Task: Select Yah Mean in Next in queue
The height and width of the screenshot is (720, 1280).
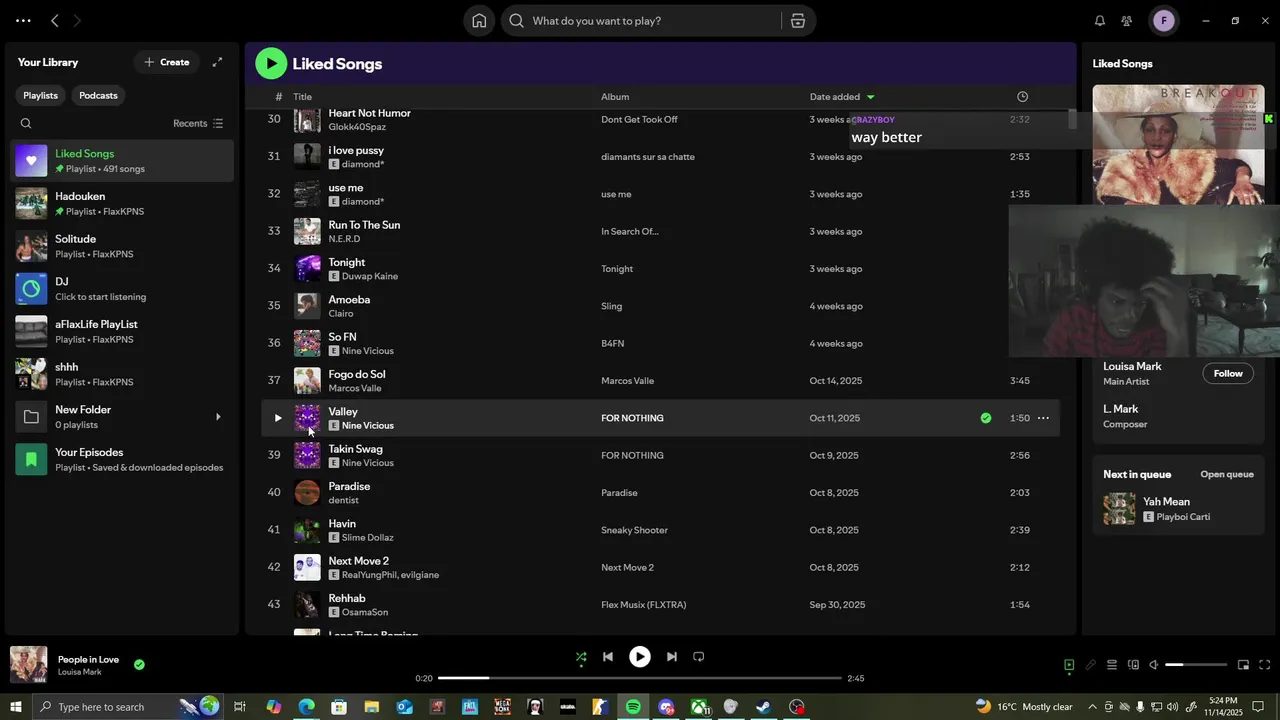Action: coord(1178,509)
